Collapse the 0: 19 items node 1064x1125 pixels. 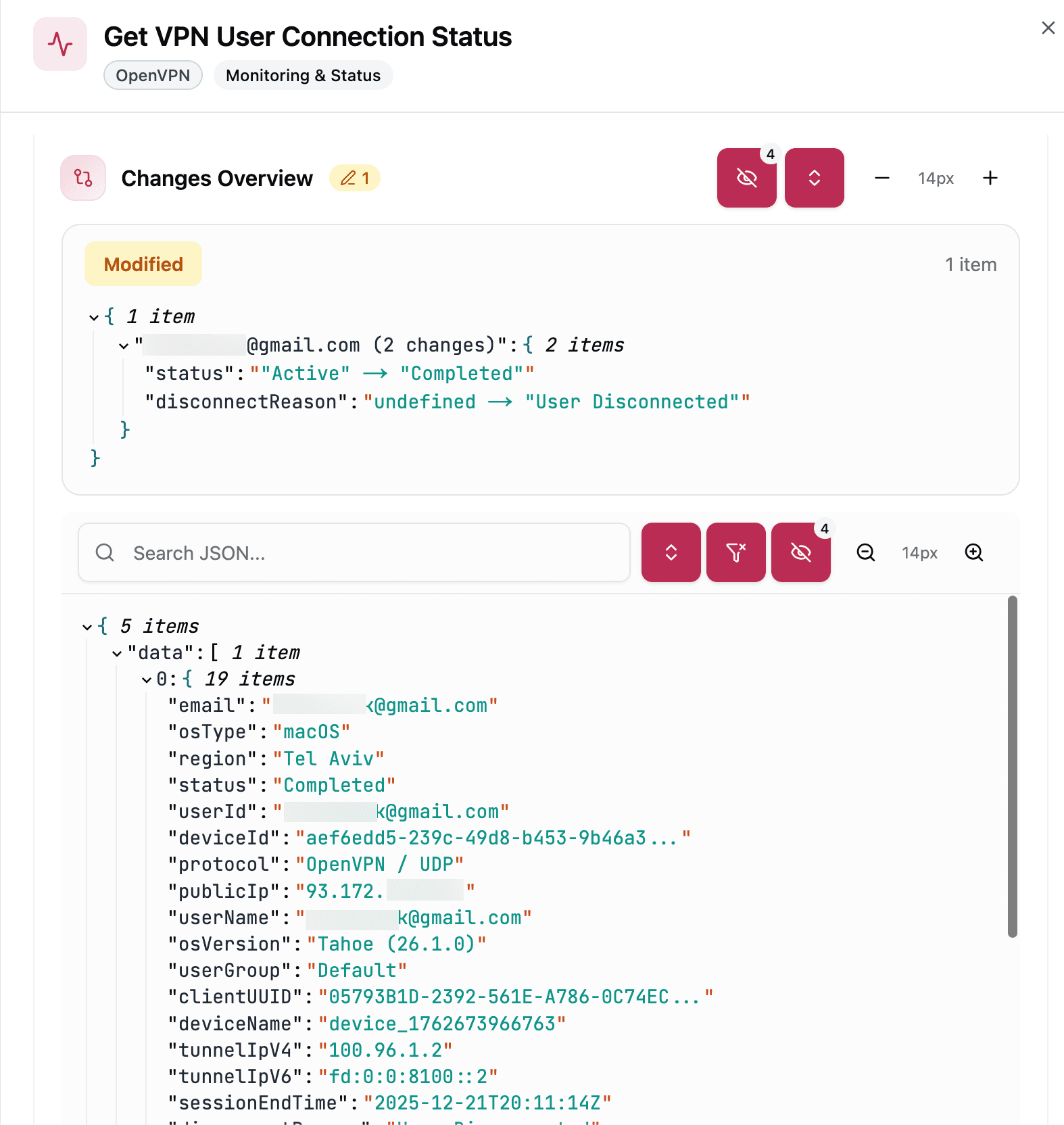click(147, 680)
